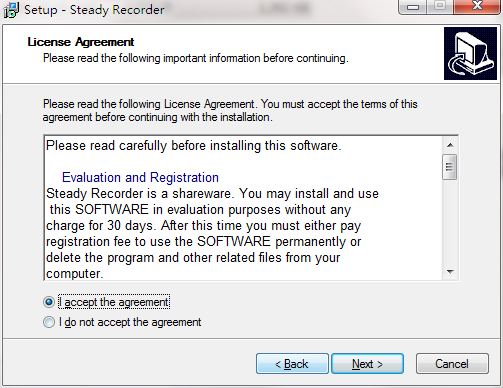
Task: Click the license scrollbar down arrow
Action: 450,272
